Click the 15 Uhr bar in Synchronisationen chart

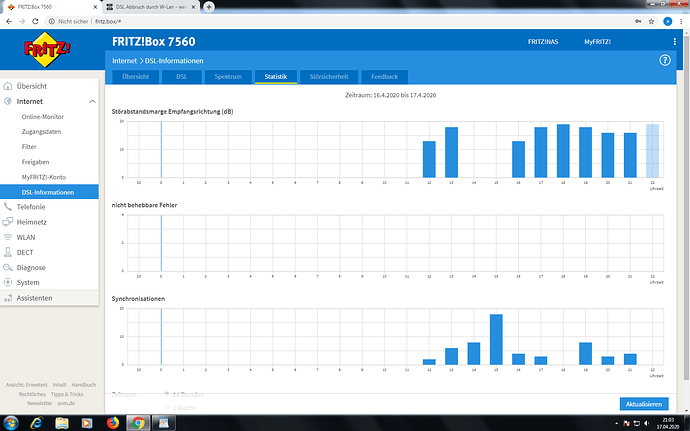click(496, 339)
